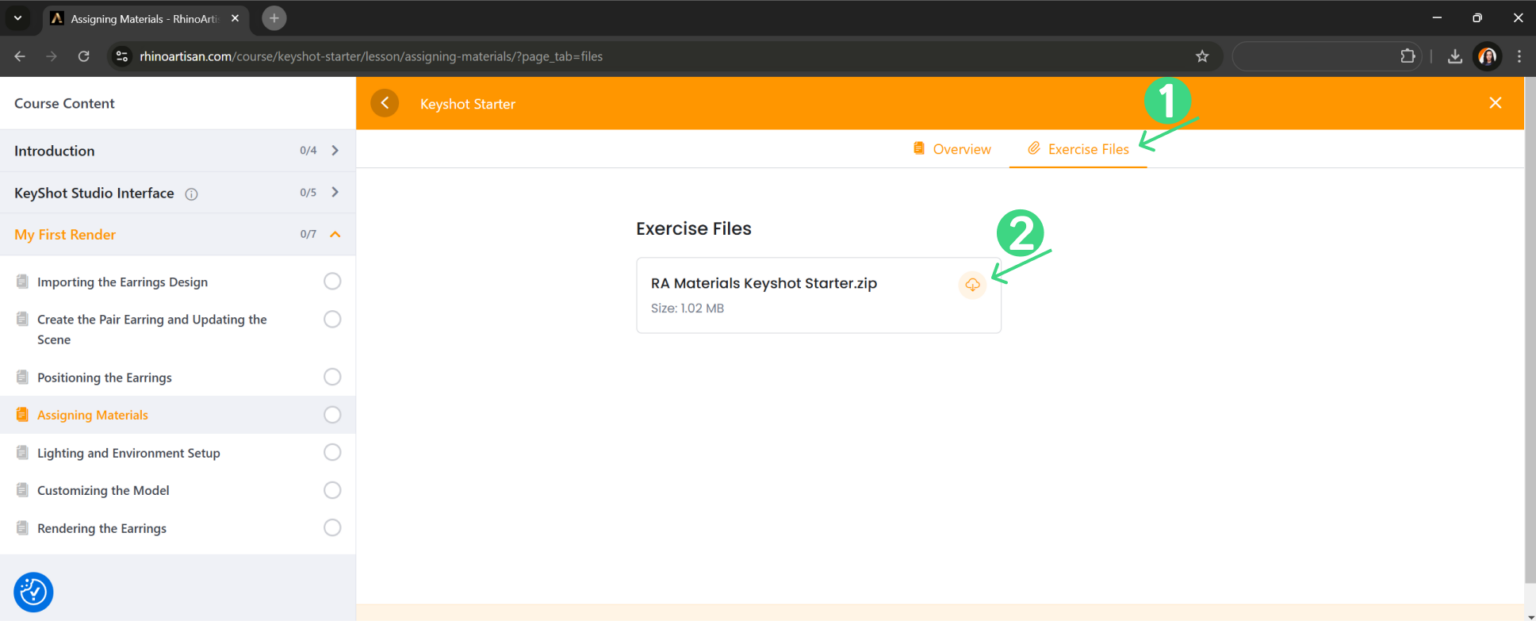This screenshot has width=1536, height=621.
Task: Open Lighting and Environment Setup lesson
Action: coord(128,453)
